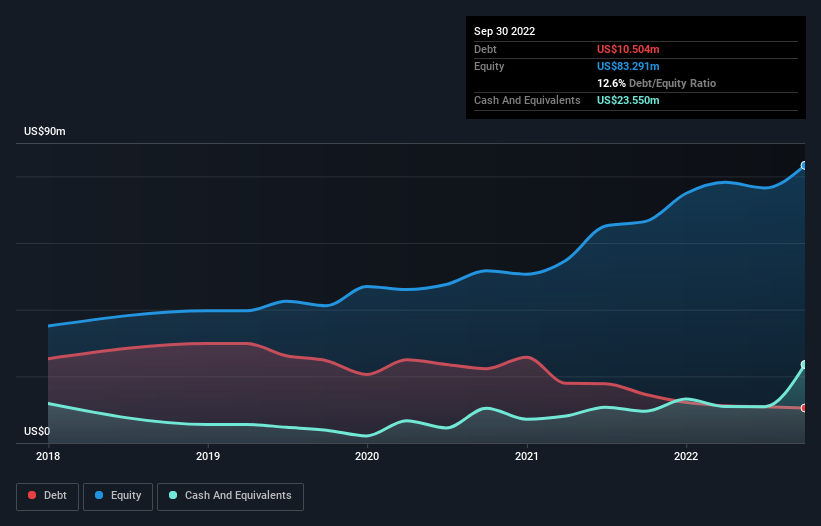Click the Sep 30 2022 tooltip date

504,31
